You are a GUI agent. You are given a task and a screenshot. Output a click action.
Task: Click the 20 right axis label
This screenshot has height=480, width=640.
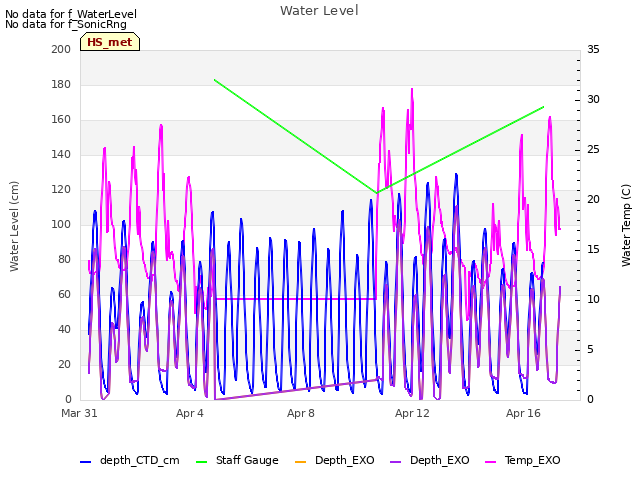[593, 200]
